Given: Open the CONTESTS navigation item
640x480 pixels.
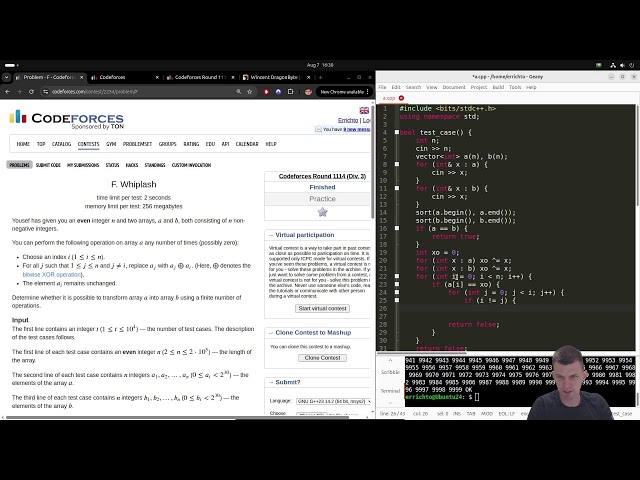Looking at the screenshot, I should coord(89,144).
